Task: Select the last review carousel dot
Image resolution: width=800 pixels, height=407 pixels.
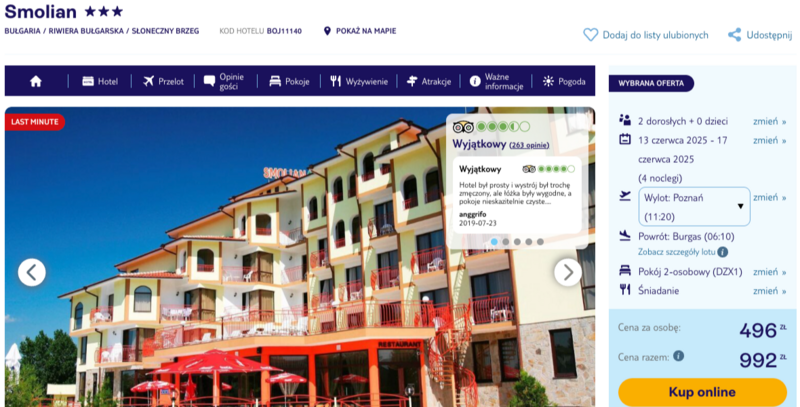Action: coord(540,242)
